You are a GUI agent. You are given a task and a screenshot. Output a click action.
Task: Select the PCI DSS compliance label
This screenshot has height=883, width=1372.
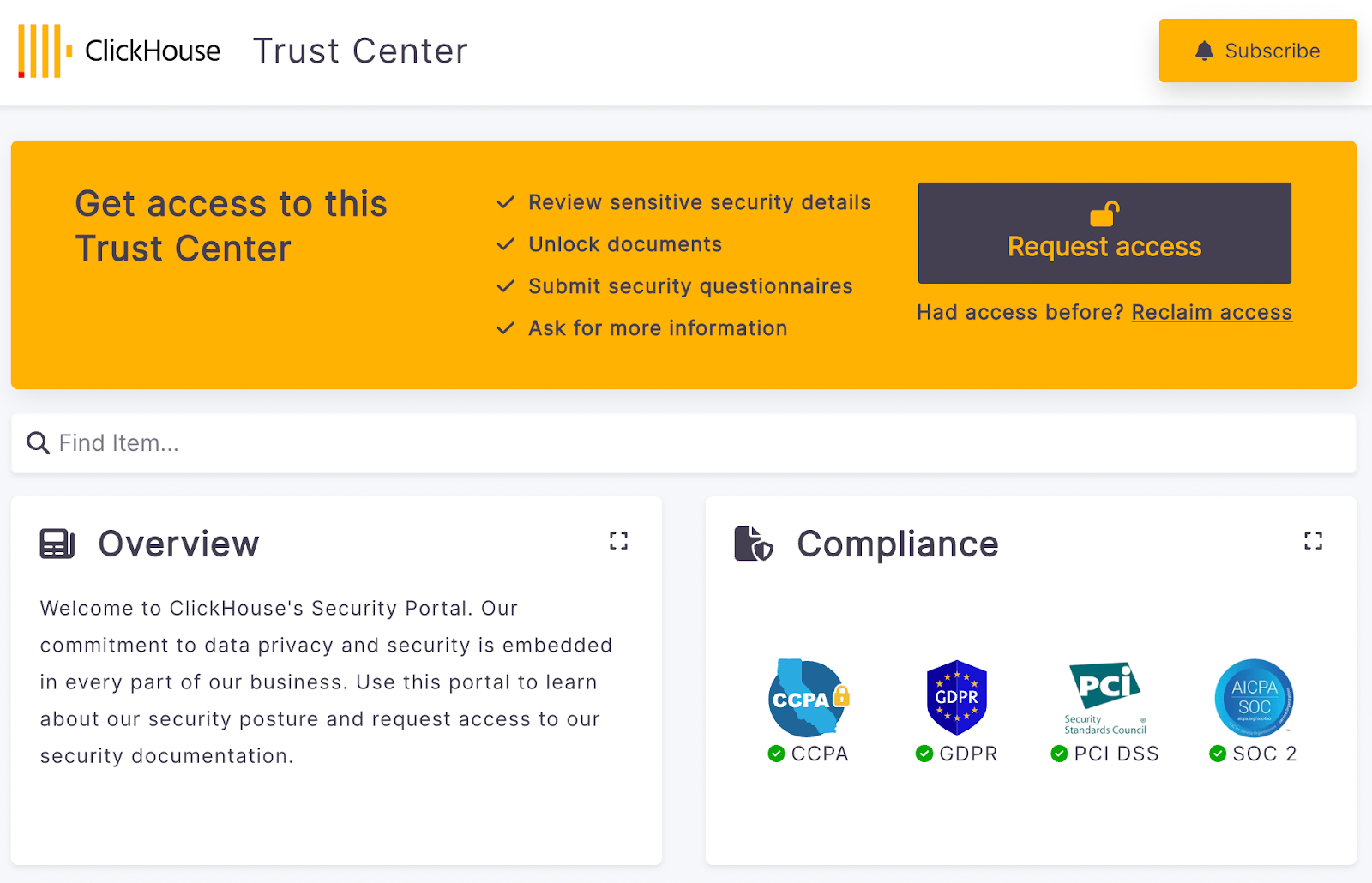tap(1116, 754)
